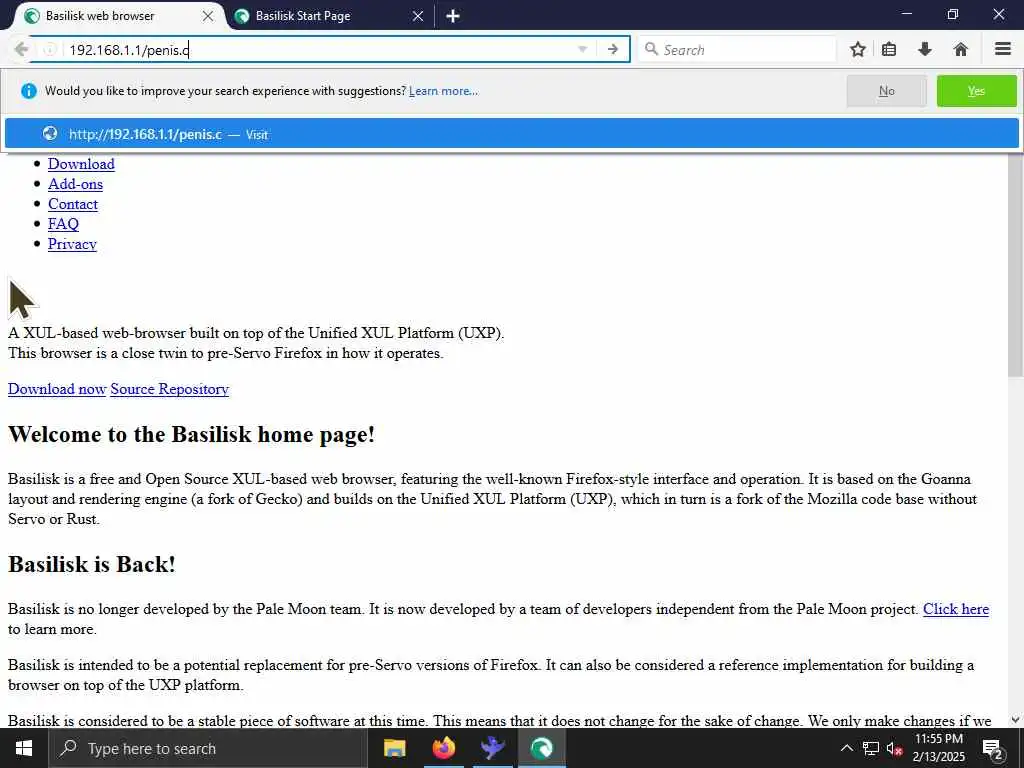Image resolution: width=1024 pixels, height=768 pixels.
Task: Accept search suggestions with Yes
Action: pos(976,91)
